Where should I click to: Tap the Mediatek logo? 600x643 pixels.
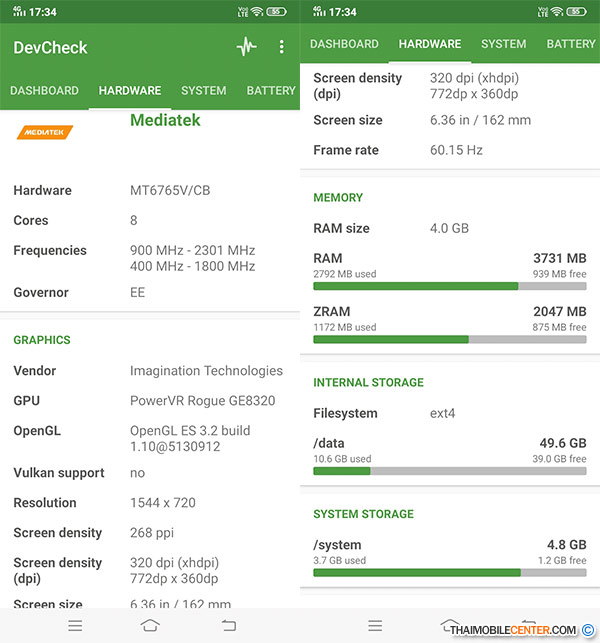tap(45, 131)
